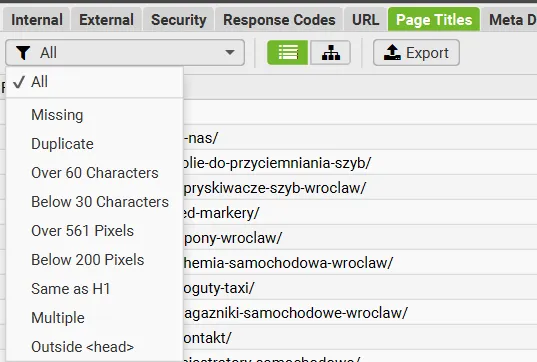Select the checked All filter option
Viewport: 537px width, 362px height.
point(95,82)
